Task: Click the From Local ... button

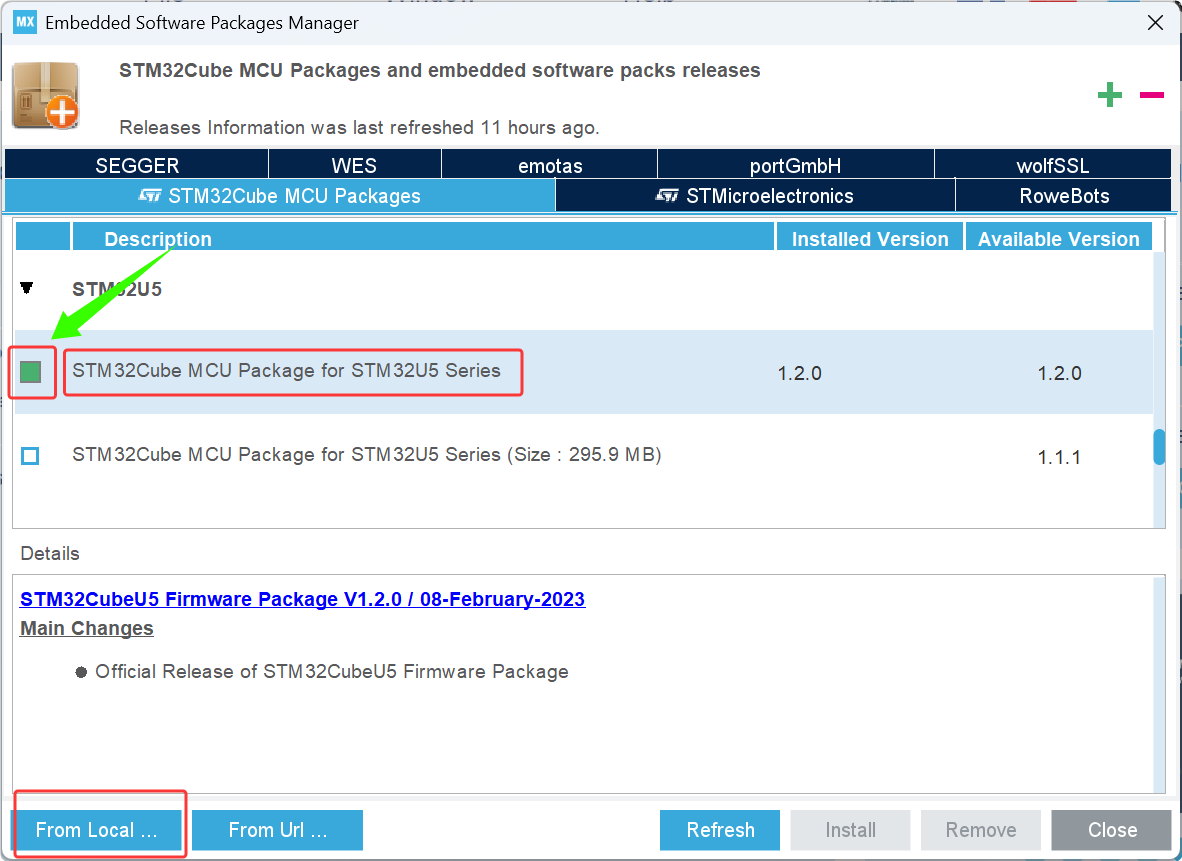Action: coord(96,830)
